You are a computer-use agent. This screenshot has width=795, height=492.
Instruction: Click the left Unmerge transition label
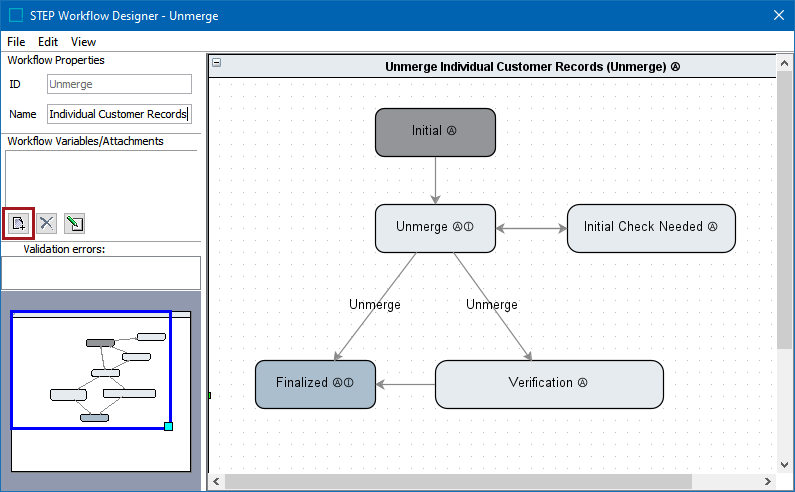click(375, 304)
